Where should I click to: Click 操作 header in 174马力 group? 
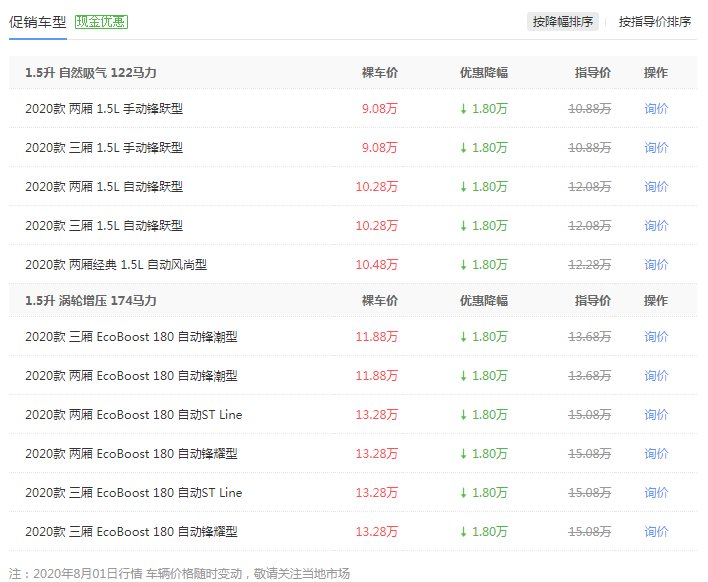point(656,301)
